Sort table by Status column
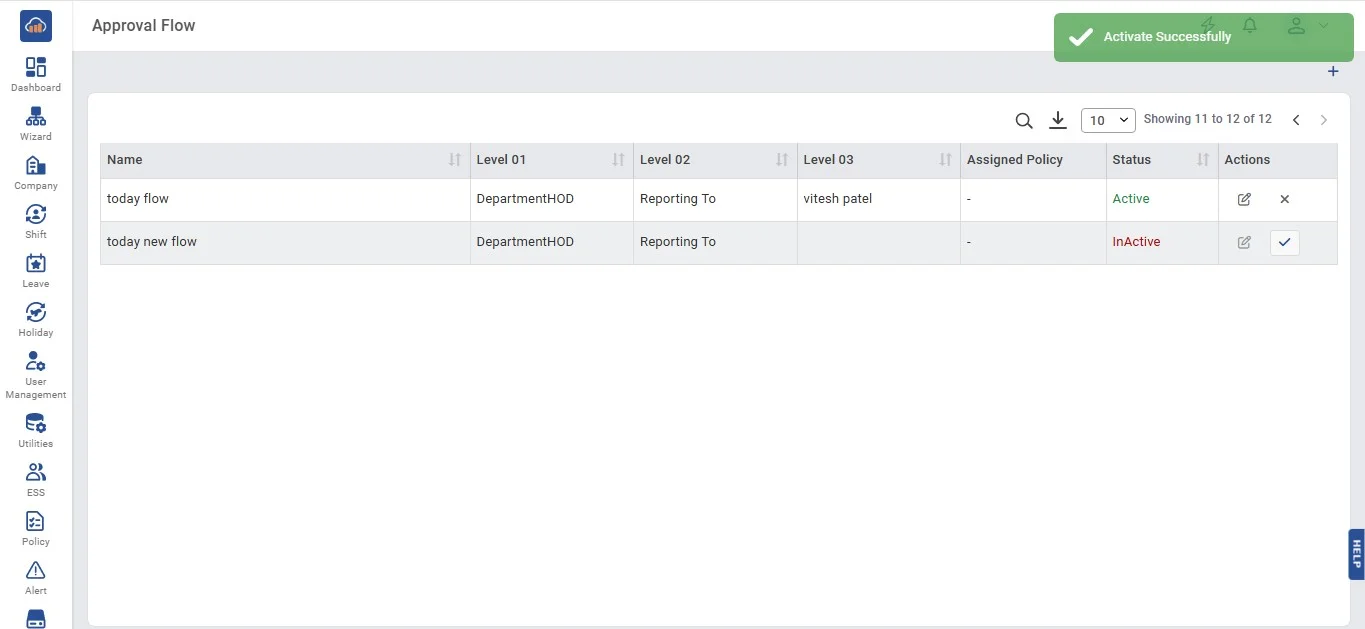The width and height of the screenshot is (1365, 629). pyautogui.click(x=1203, y=160)
